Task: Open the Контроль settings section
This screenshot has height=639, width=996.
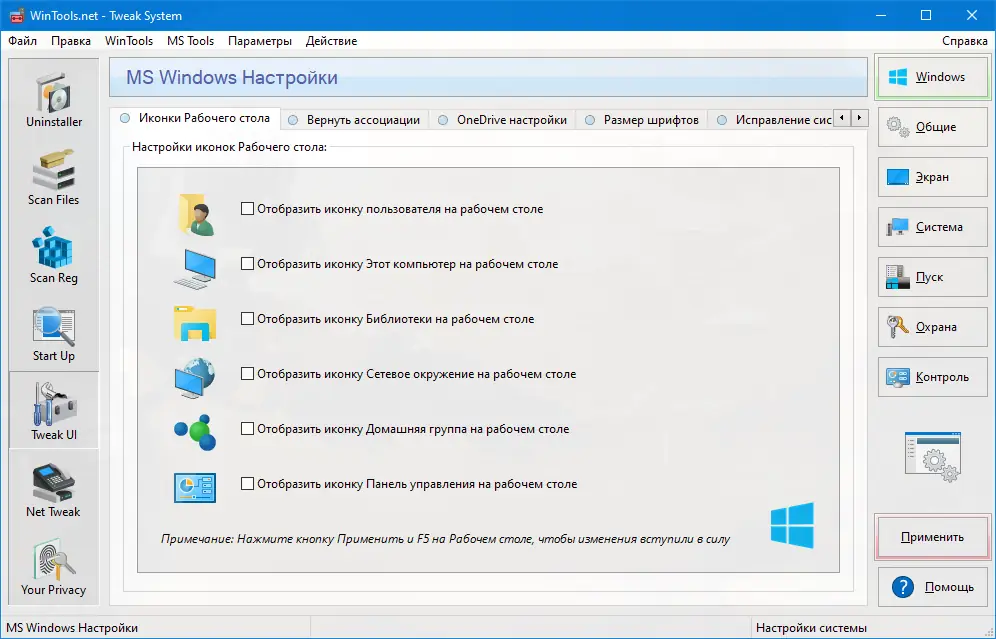Action: 932,377
